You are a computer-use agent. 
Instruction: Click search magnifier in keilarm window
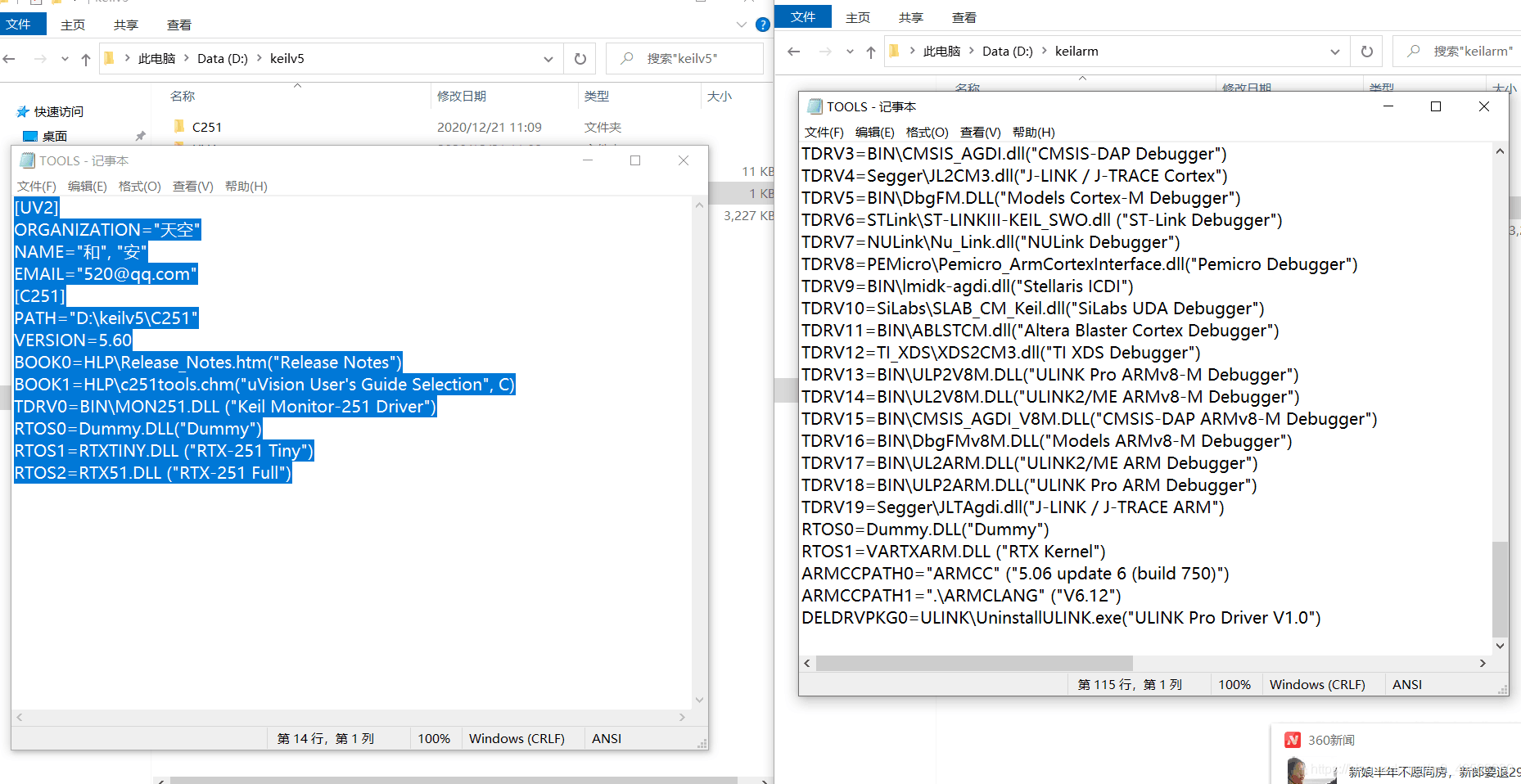(x=1414, y=51)
